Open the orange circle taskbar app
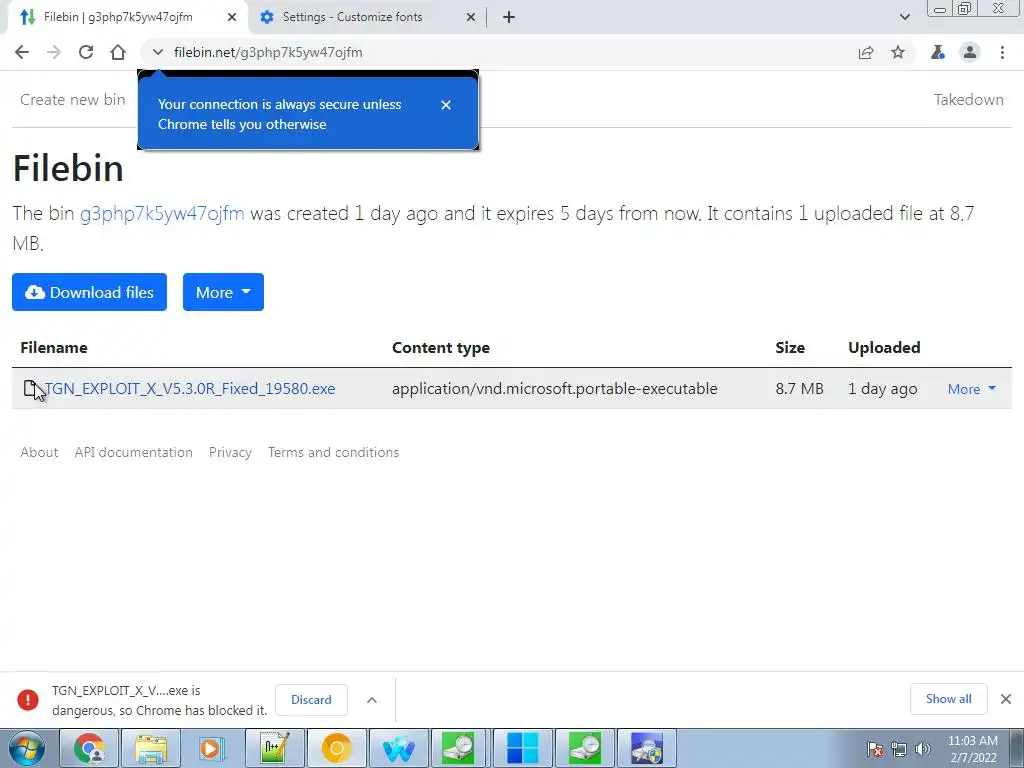 pos(336,748)
